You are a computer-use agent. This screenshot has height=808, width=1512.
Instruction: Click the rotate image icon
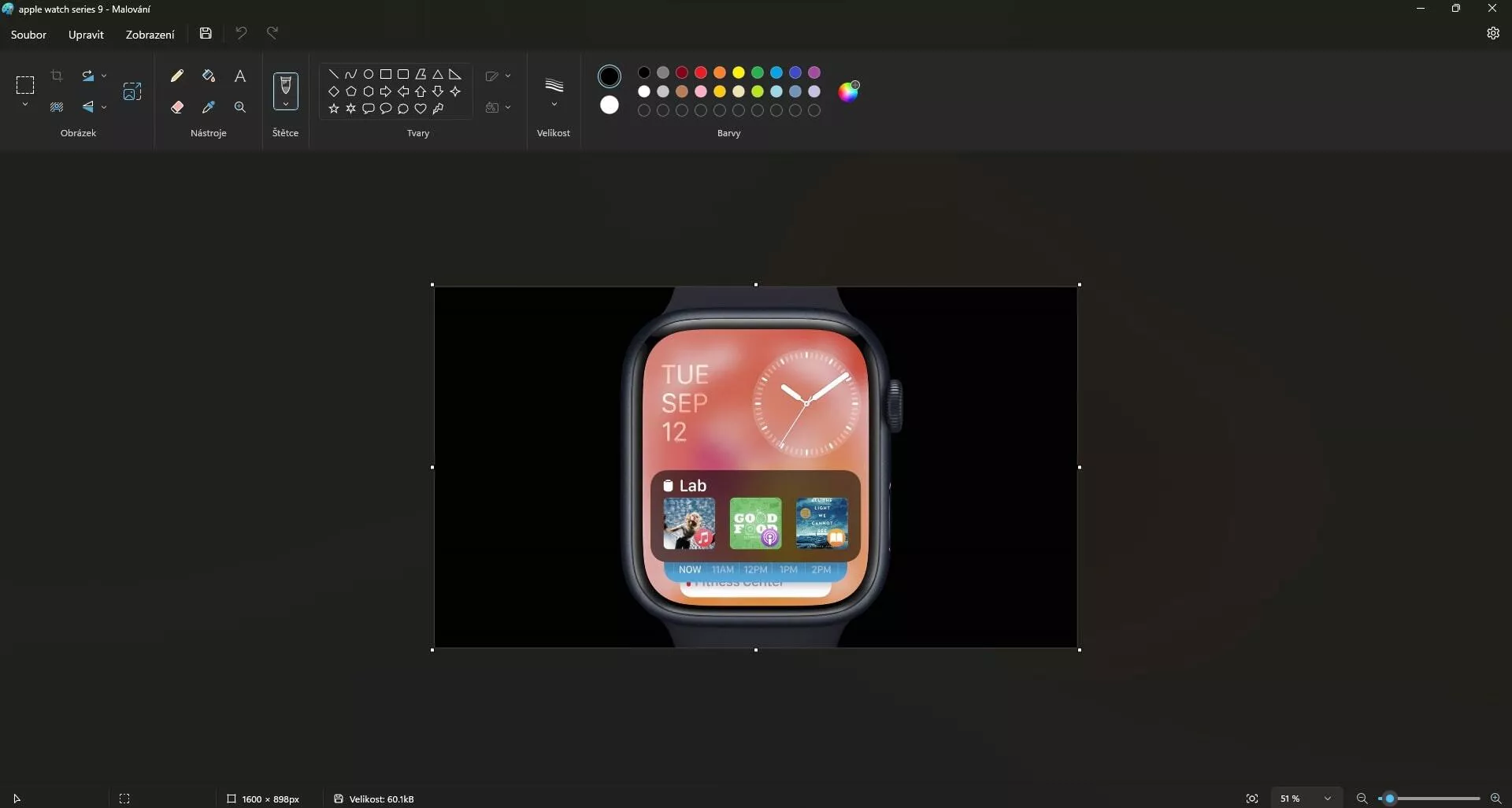88,76
